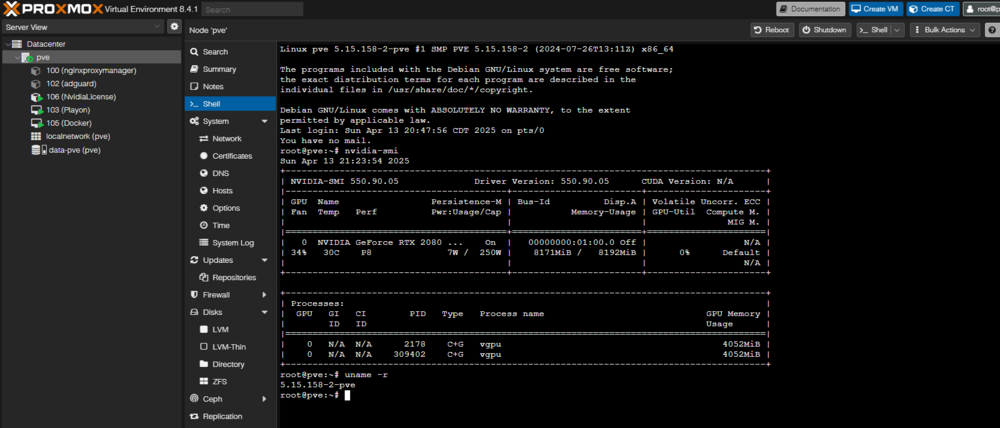Open the Bulk Actions dropdown
This screenshot has width=1000, height=428.
[x=945, y=30]
